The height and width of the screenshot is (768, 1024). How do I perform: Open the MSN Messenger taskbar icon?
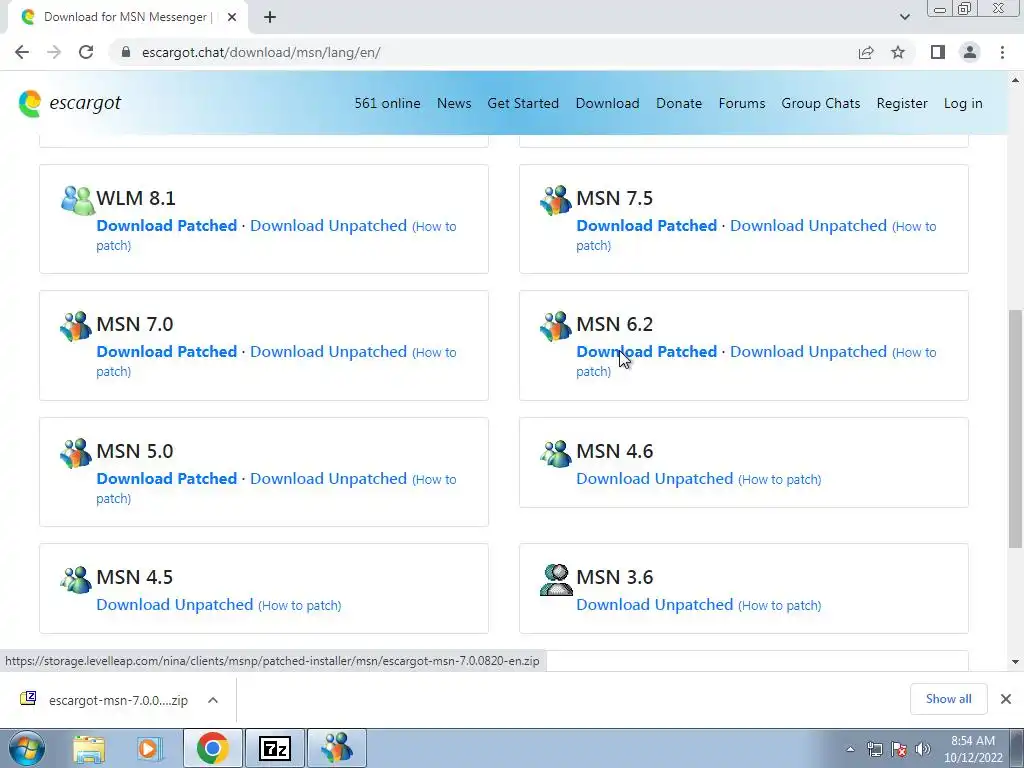[x=337, y=748]
